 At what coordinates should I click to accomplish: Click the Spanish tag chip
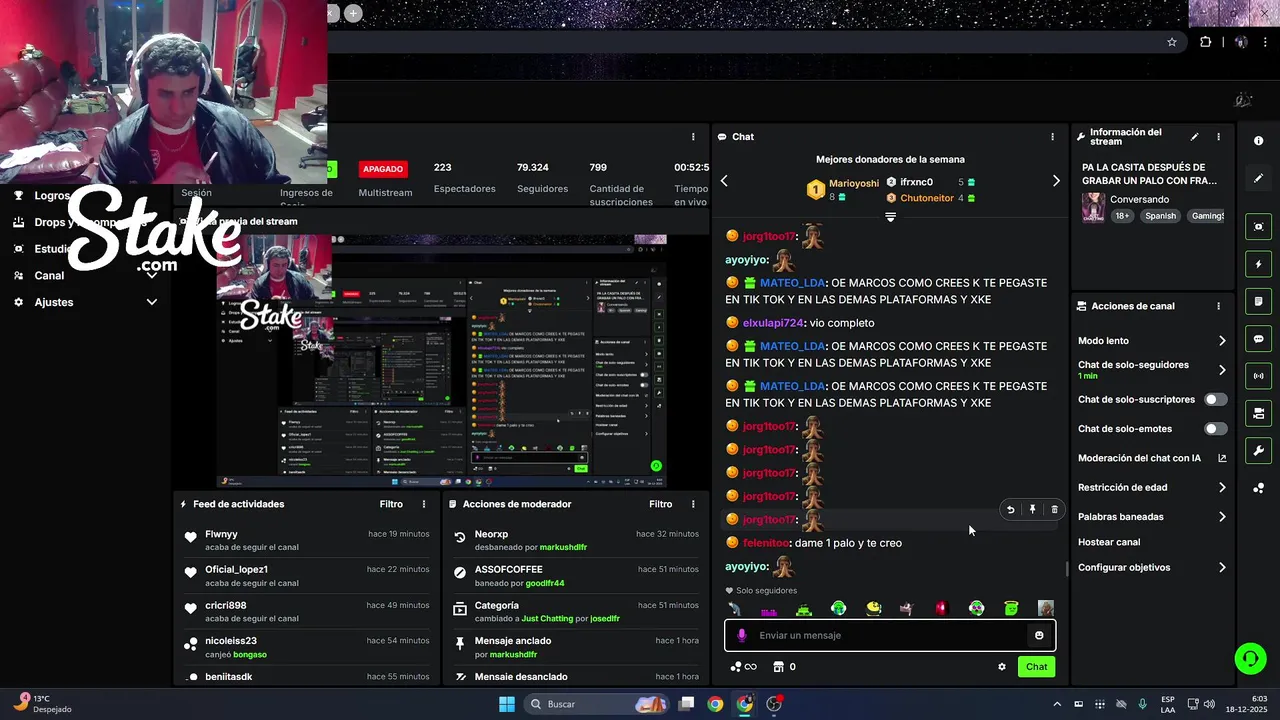click(x=1161, y=216)
